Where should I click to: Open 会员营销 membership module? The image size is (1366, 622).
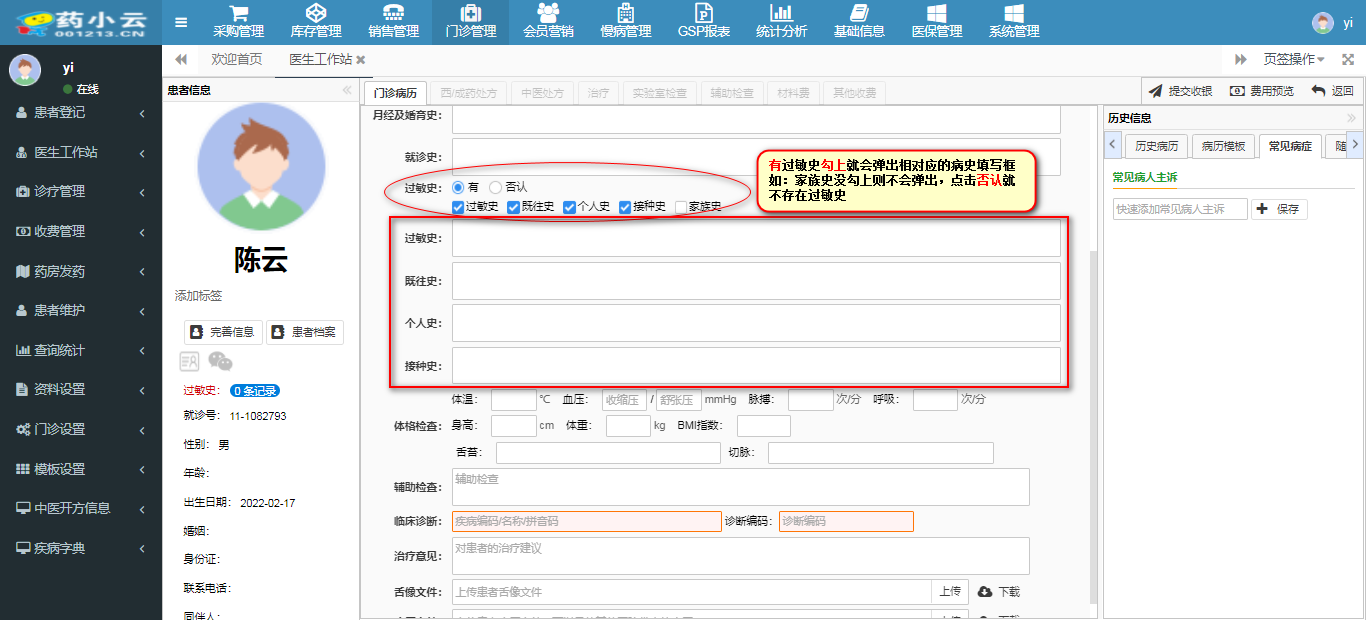click(x=548, y=22)
